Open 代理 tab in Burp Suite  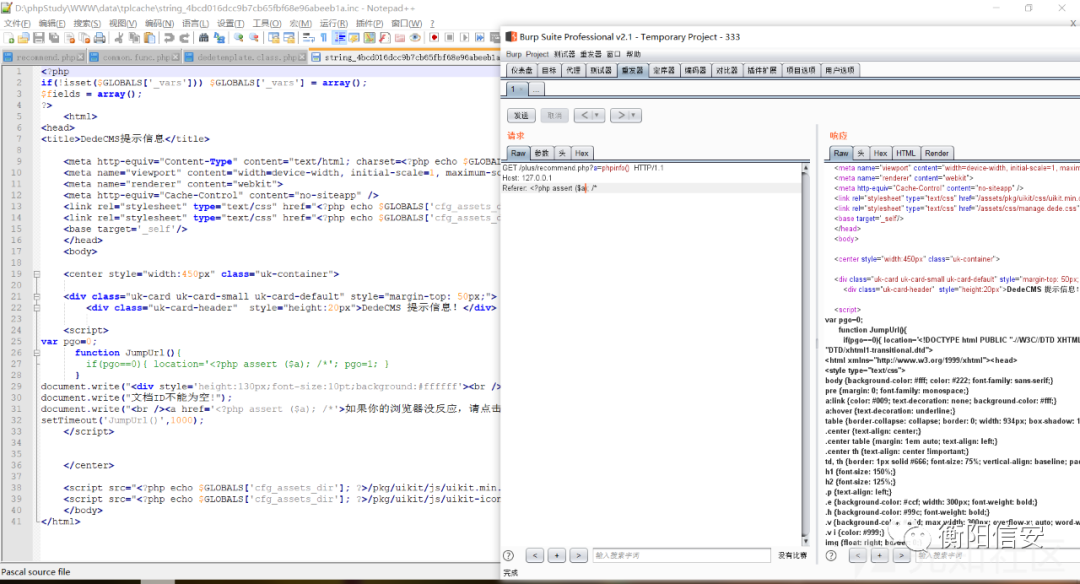(573, 70)
